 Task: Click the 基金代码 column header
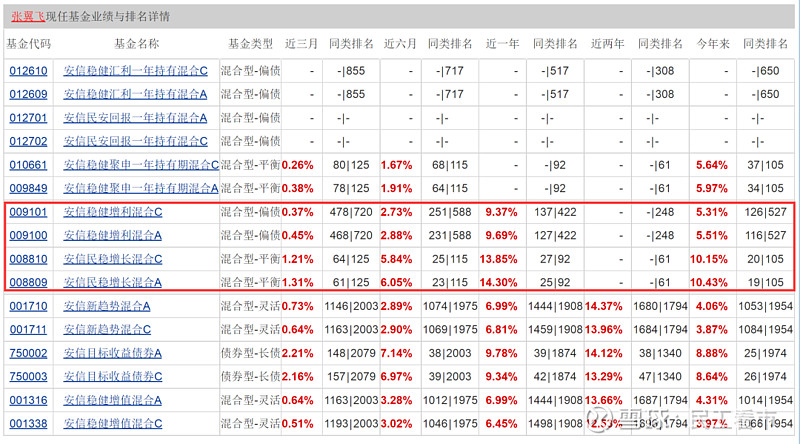tap(29, 44)
